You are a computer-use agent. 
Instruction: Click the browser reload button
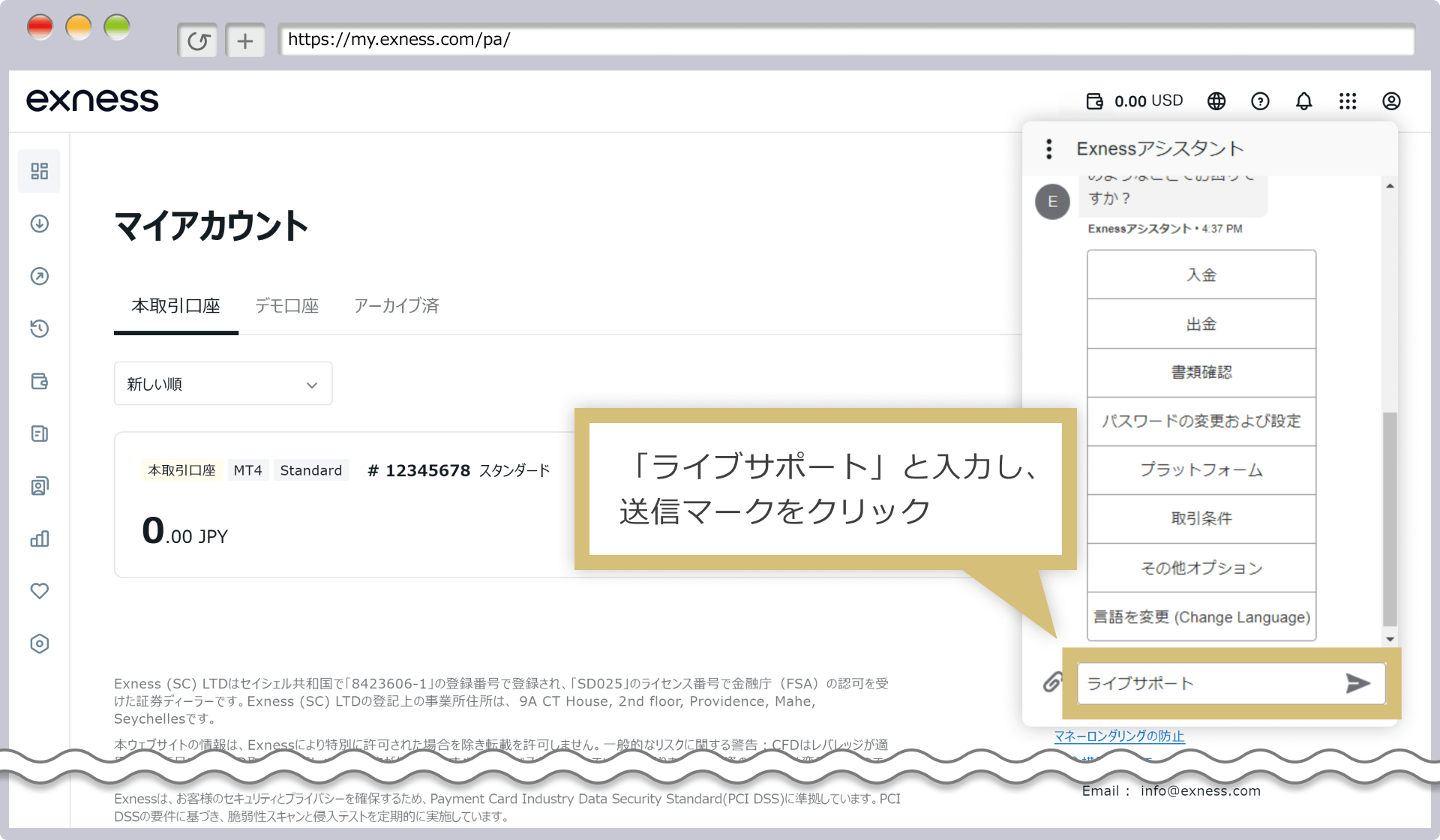tap(198, 40)
